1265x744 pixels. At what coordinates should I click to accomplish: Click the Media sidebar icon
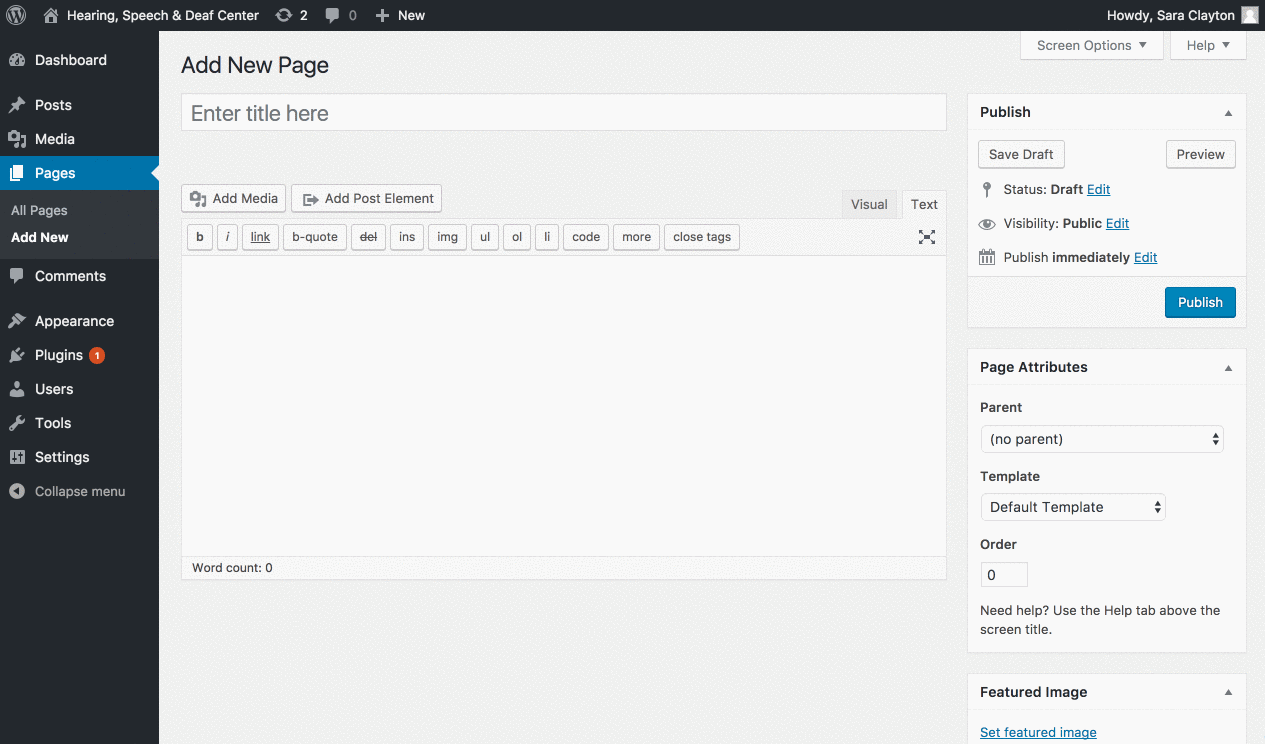tap(17, 139)
